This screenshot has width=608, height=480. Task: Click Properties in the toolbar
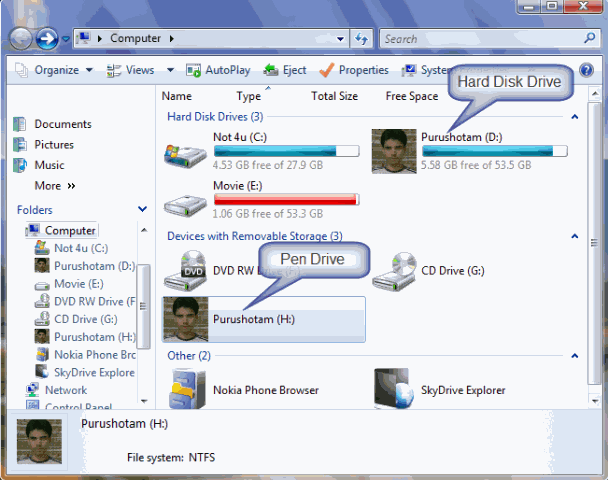[354, 70]
